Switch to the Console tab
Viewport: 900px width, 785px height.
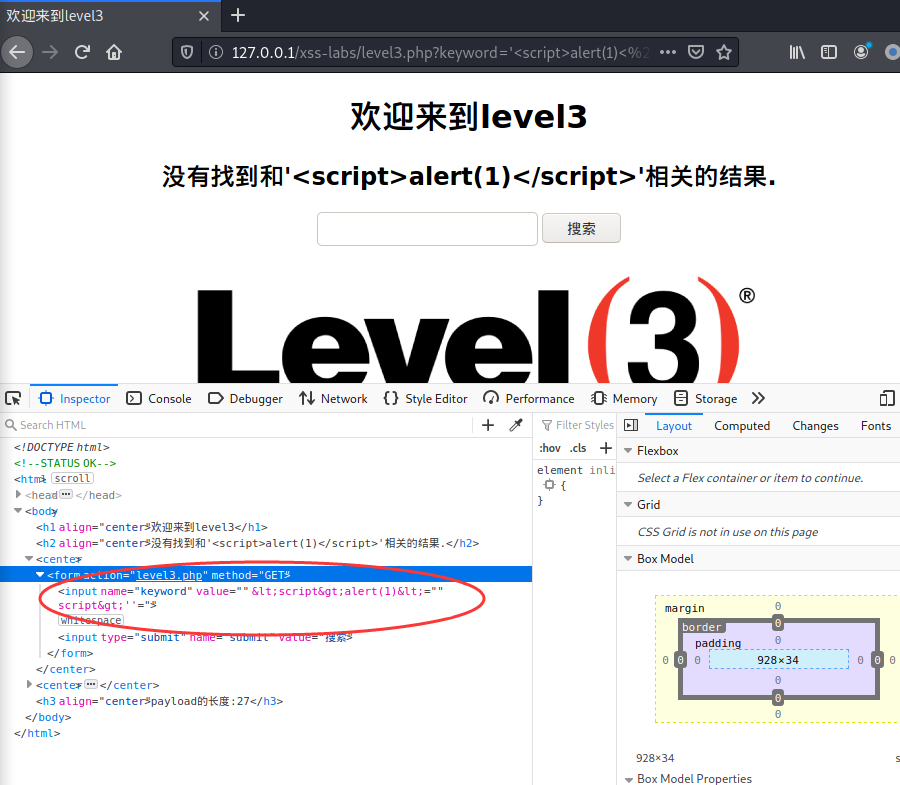pyautogui.click(x=170, y=398)
